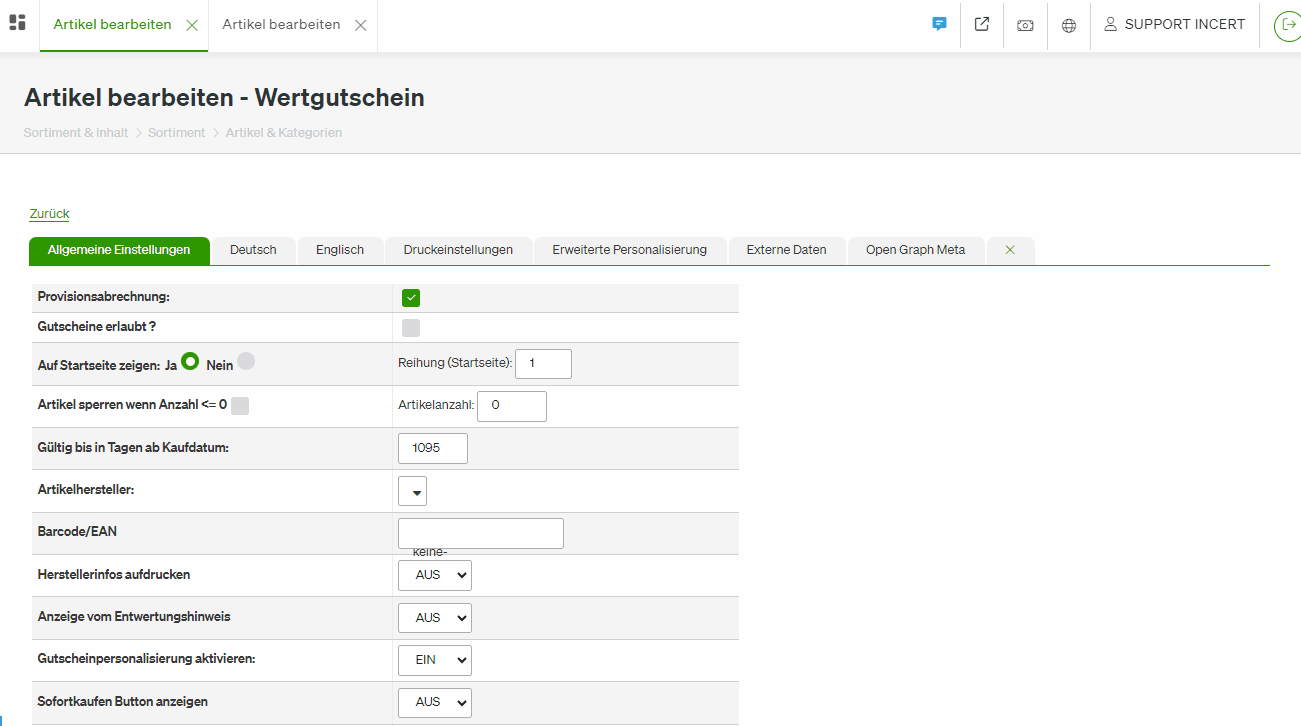This screenshot has height=726, width=1301.
Task: Open the Erweiterte Personalisierung tab
Action: coord(630,250)
